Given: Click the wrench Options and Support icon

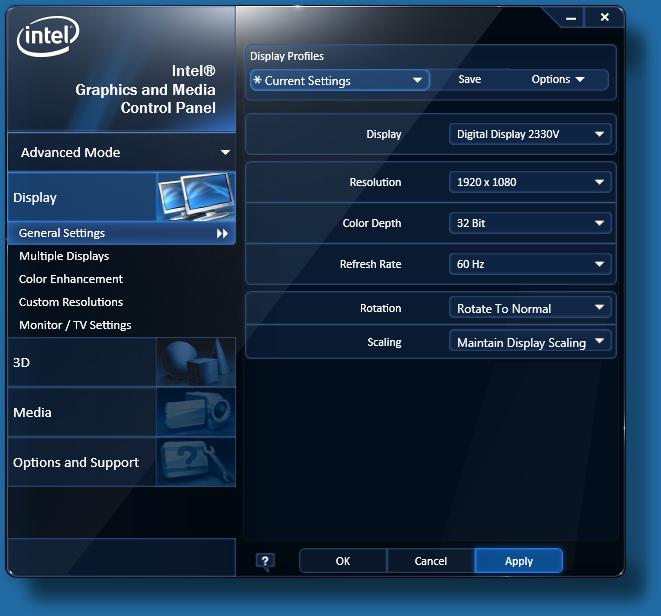Looking at the screenshot, I should (196, 462).
